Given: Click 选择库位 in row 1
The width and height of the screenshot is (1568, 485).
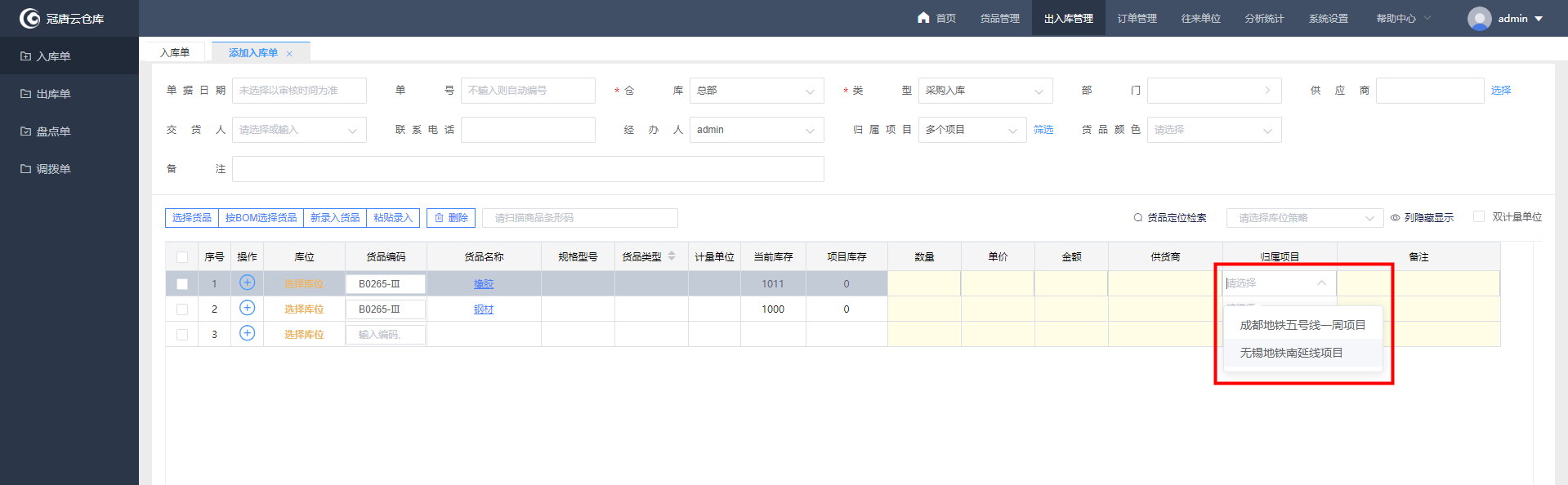Looking at the screenshot, I should point(304,284).
